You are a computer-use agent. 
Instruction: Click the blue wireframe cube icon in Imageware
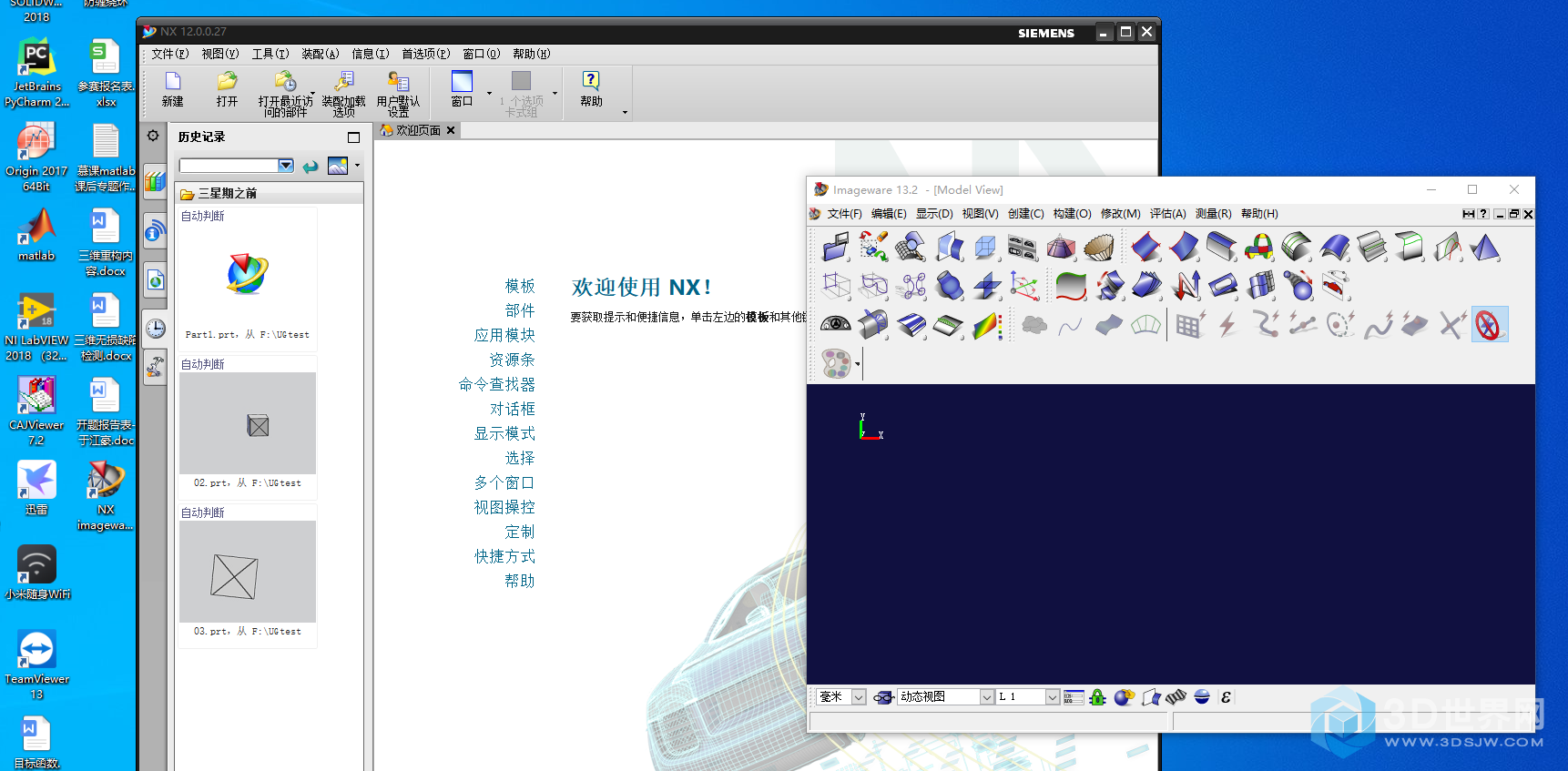pyautogui.click(x=985, y=247)
